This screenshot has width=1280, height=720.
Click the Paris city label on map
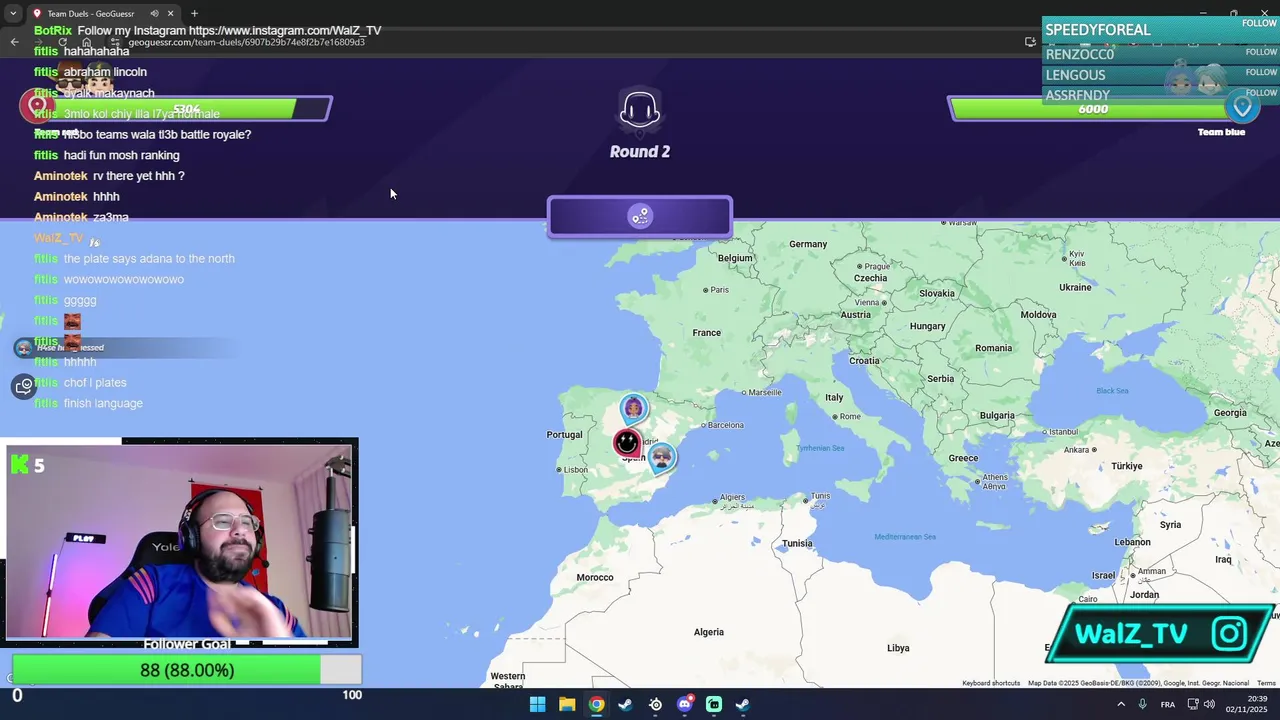click(x=719, y=290)
